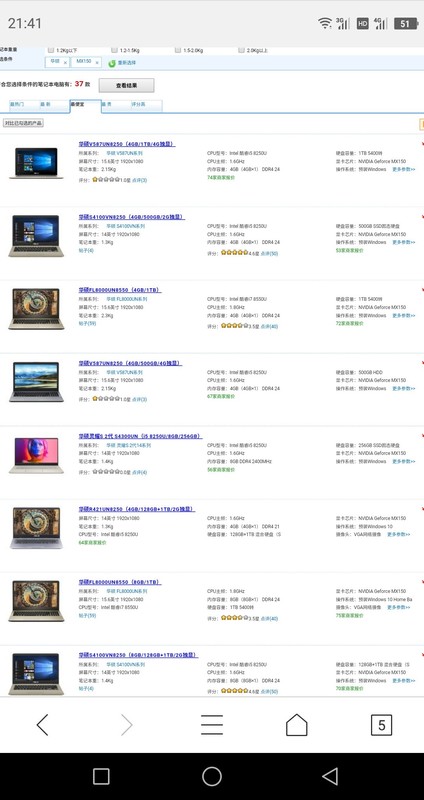Screen dimensions: 424x800
Task: Tap the Android recent apps square
Action: click(x=101, y=777)
